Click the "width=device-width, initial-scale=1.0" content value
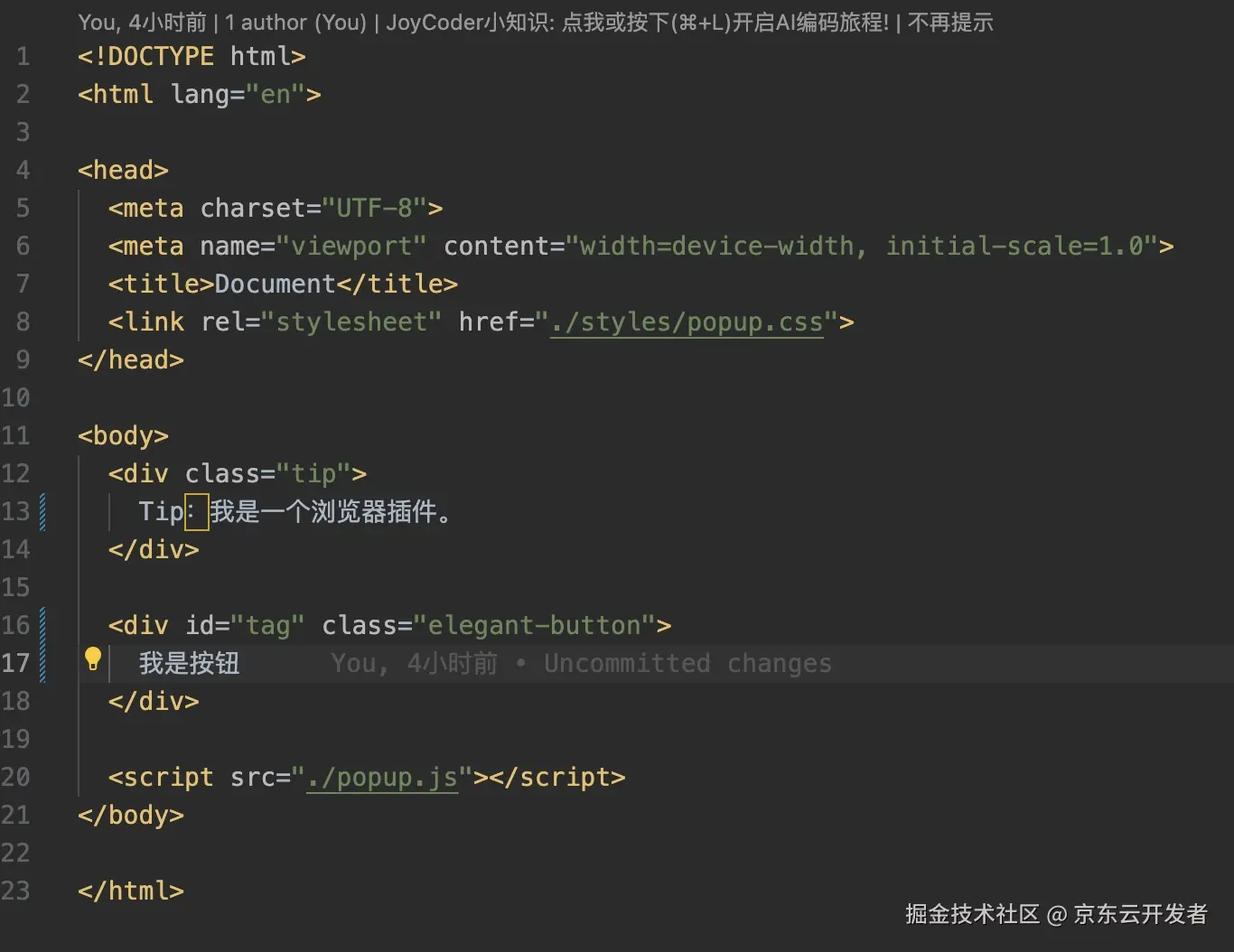 click(862, 247)
